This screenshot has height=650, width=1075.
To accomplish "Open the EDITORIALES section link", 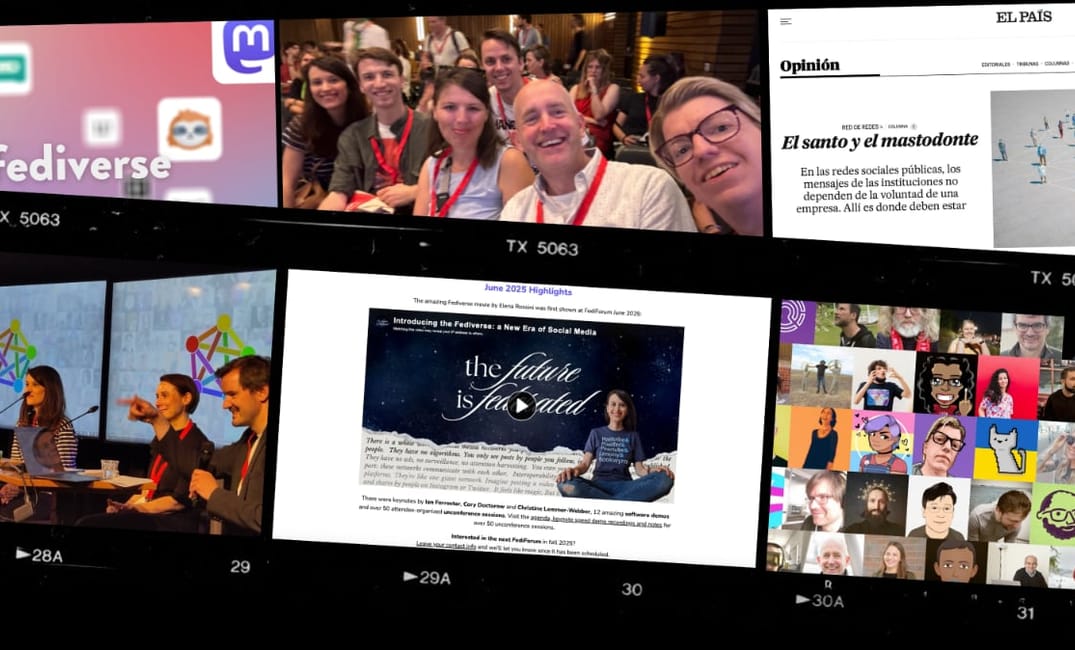I will (995, 64).
